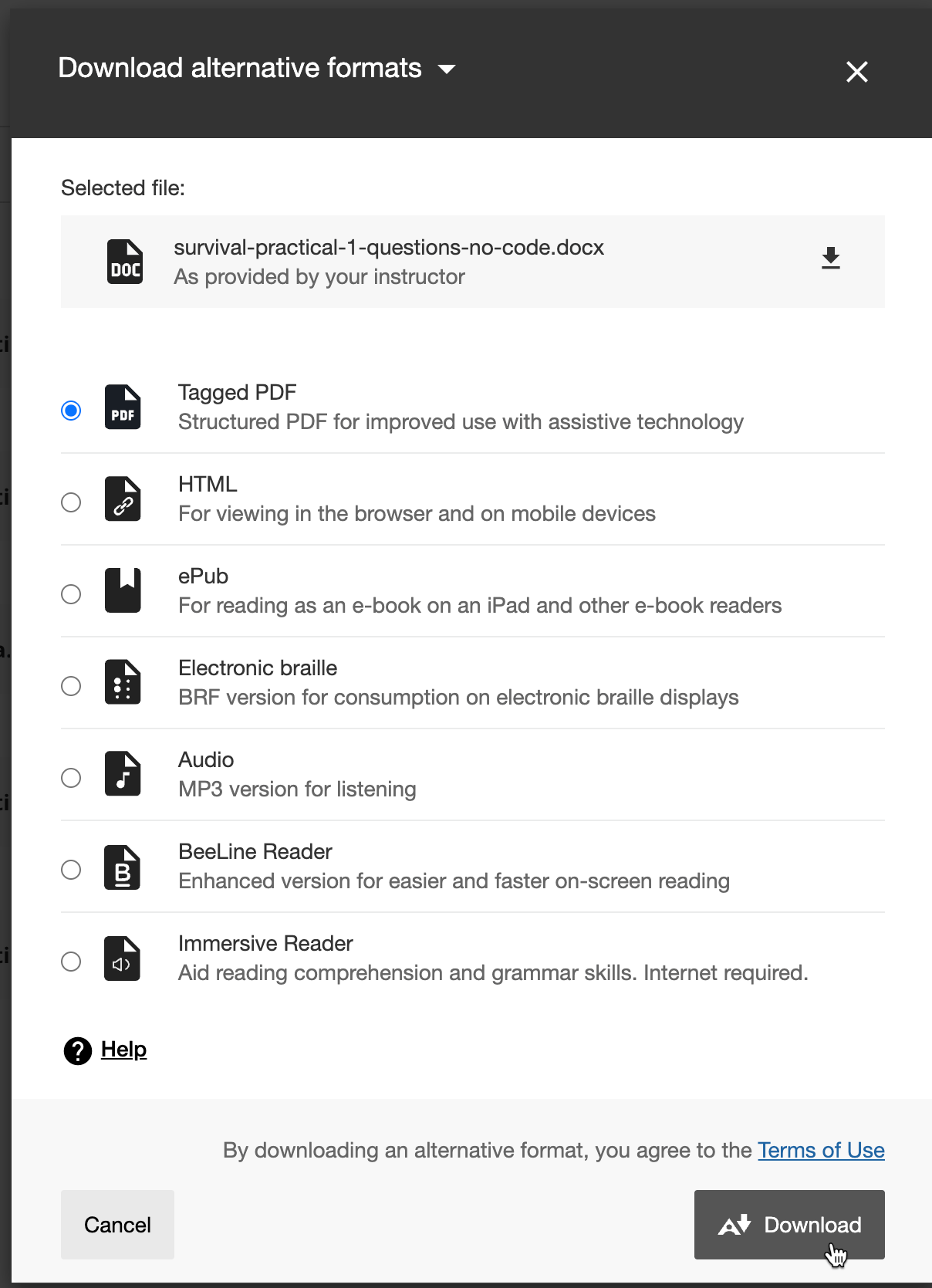Click the 'Download alternative formats' title
The image size is (932, 1288).
click(x=240, y=68)
